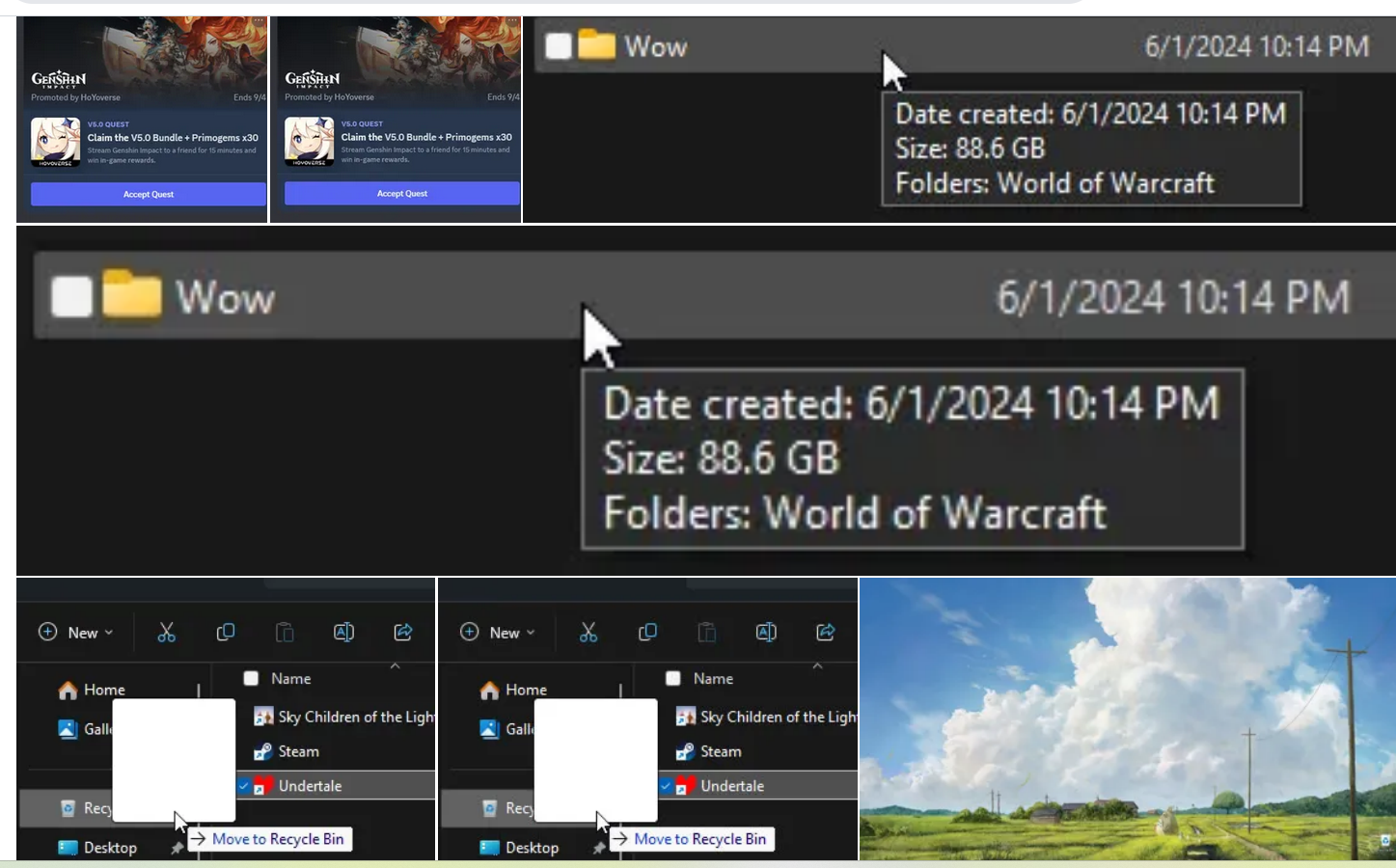
Task: Click the yellow Wow folder icon in the small thumbnail
Action: 596,44
